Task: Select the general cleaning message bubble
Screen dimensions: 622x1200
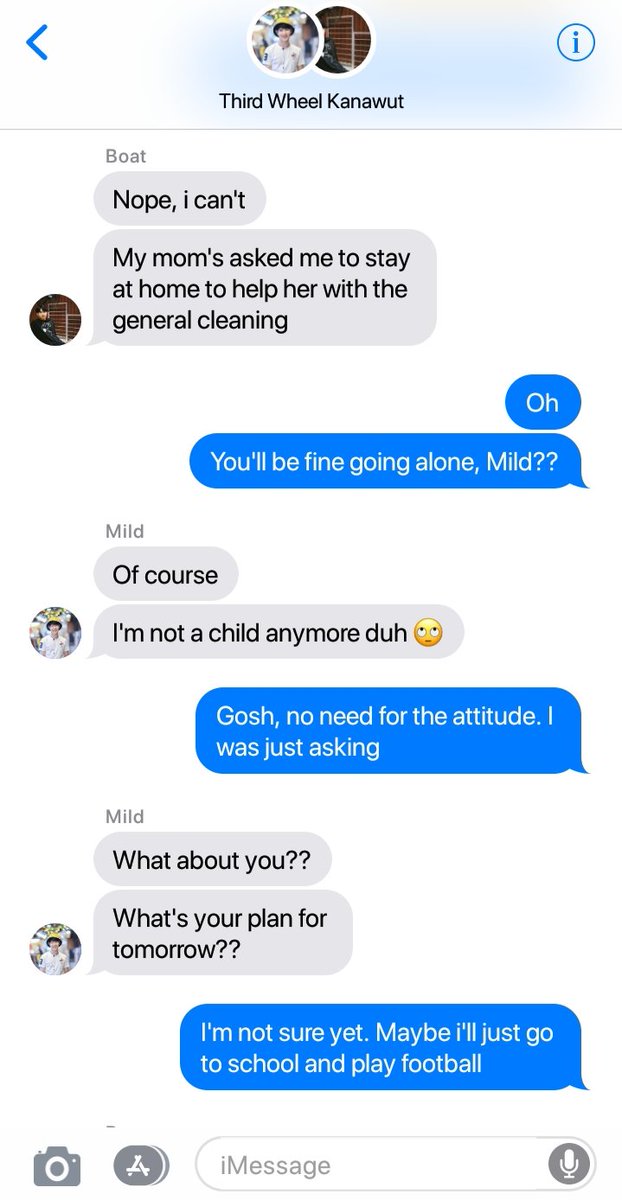Action: pyautogui.click(x=263, y=289)
